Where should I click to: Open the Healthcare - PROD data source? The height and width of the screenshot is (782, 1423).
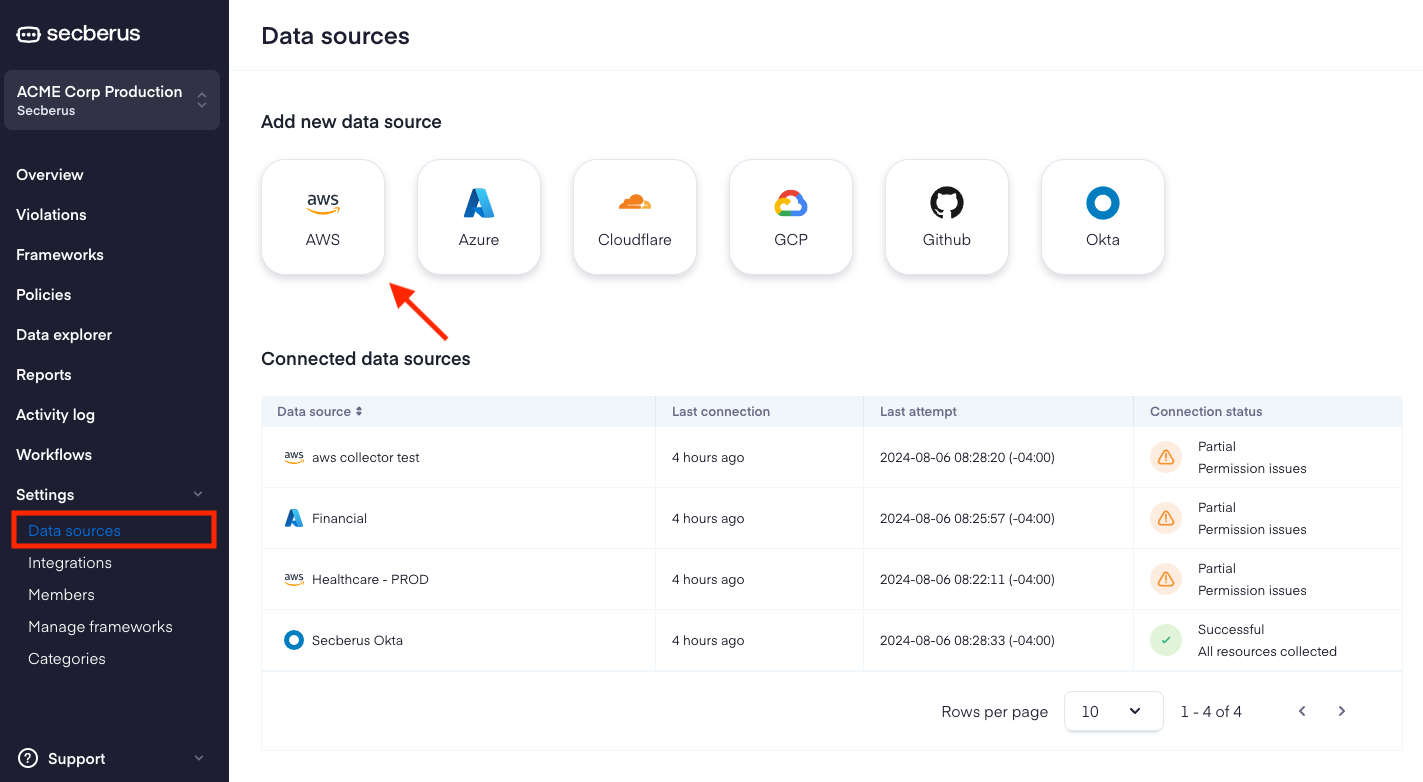click(x=370, y=579)
